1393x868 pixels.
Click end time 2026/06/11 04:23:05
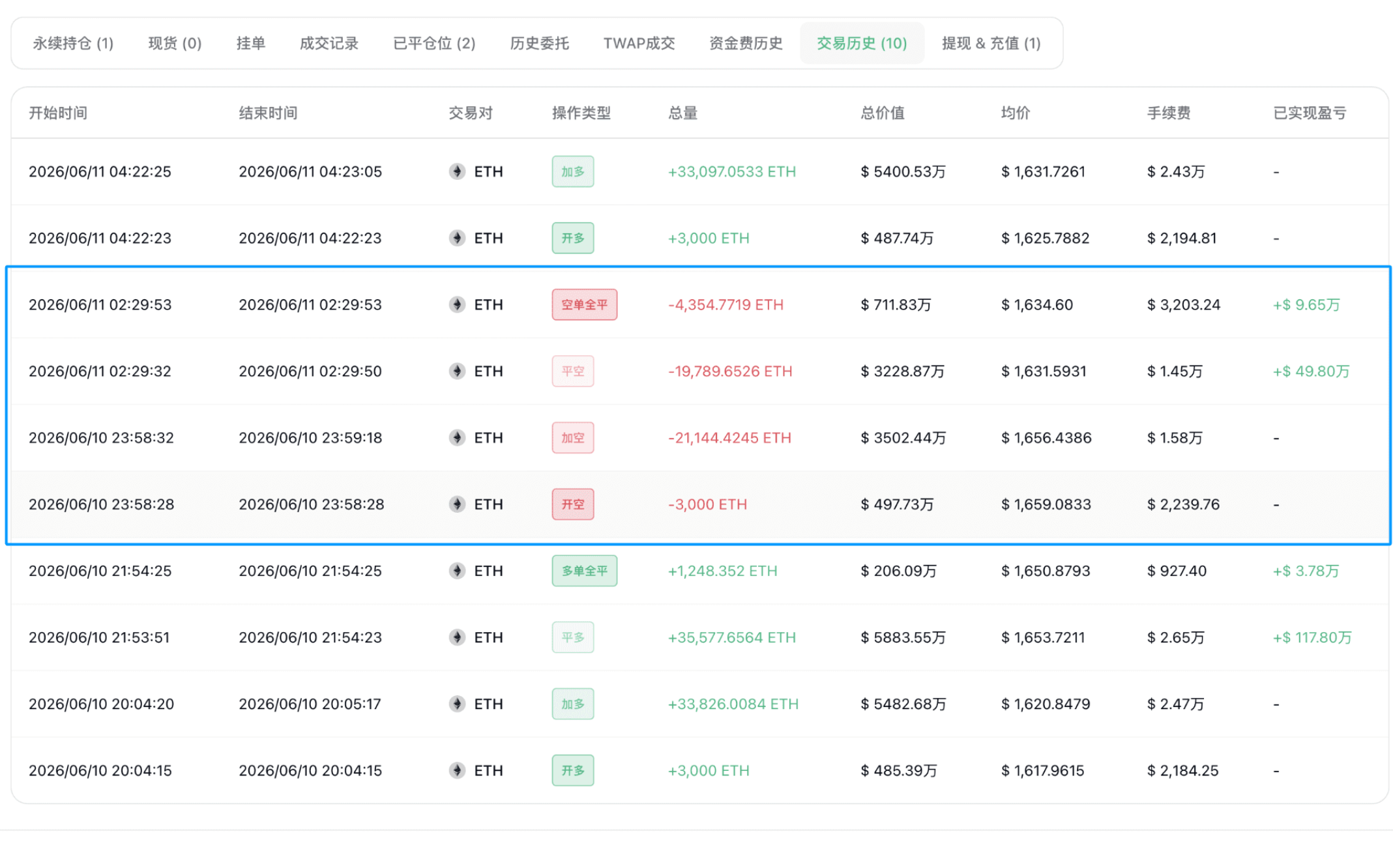coord(310,171)
